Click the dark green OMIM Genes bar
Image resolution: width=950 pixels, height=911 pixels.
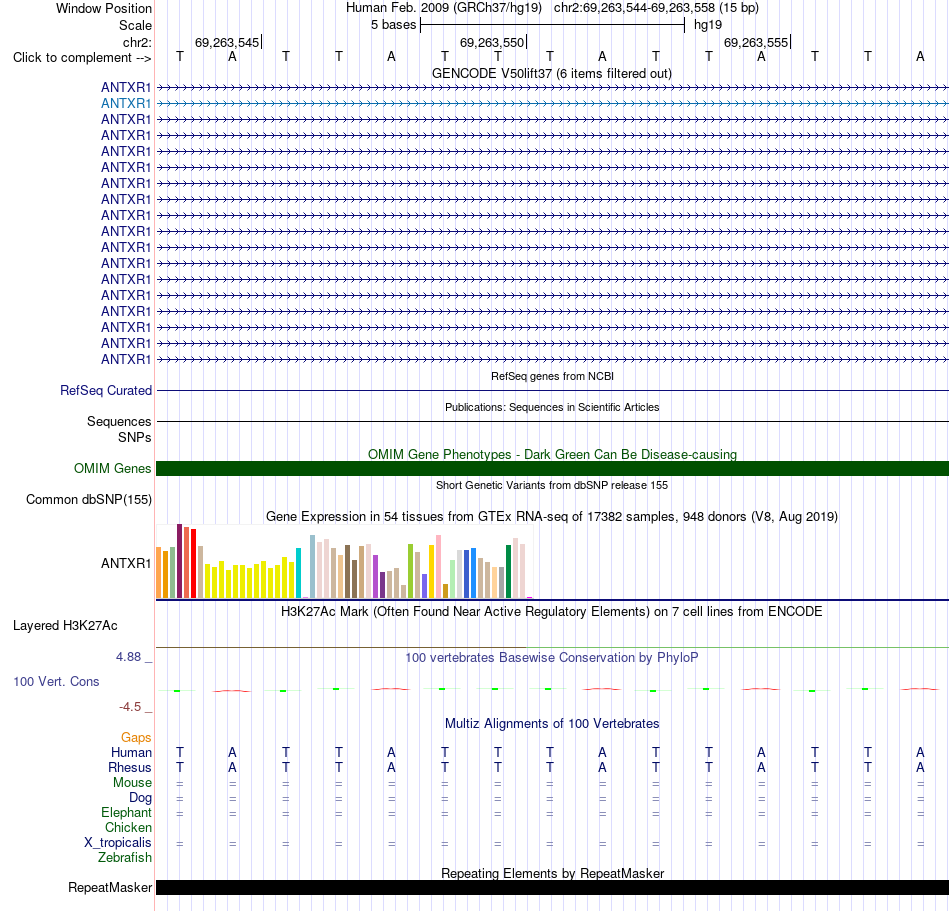click(x=552, y=468)
